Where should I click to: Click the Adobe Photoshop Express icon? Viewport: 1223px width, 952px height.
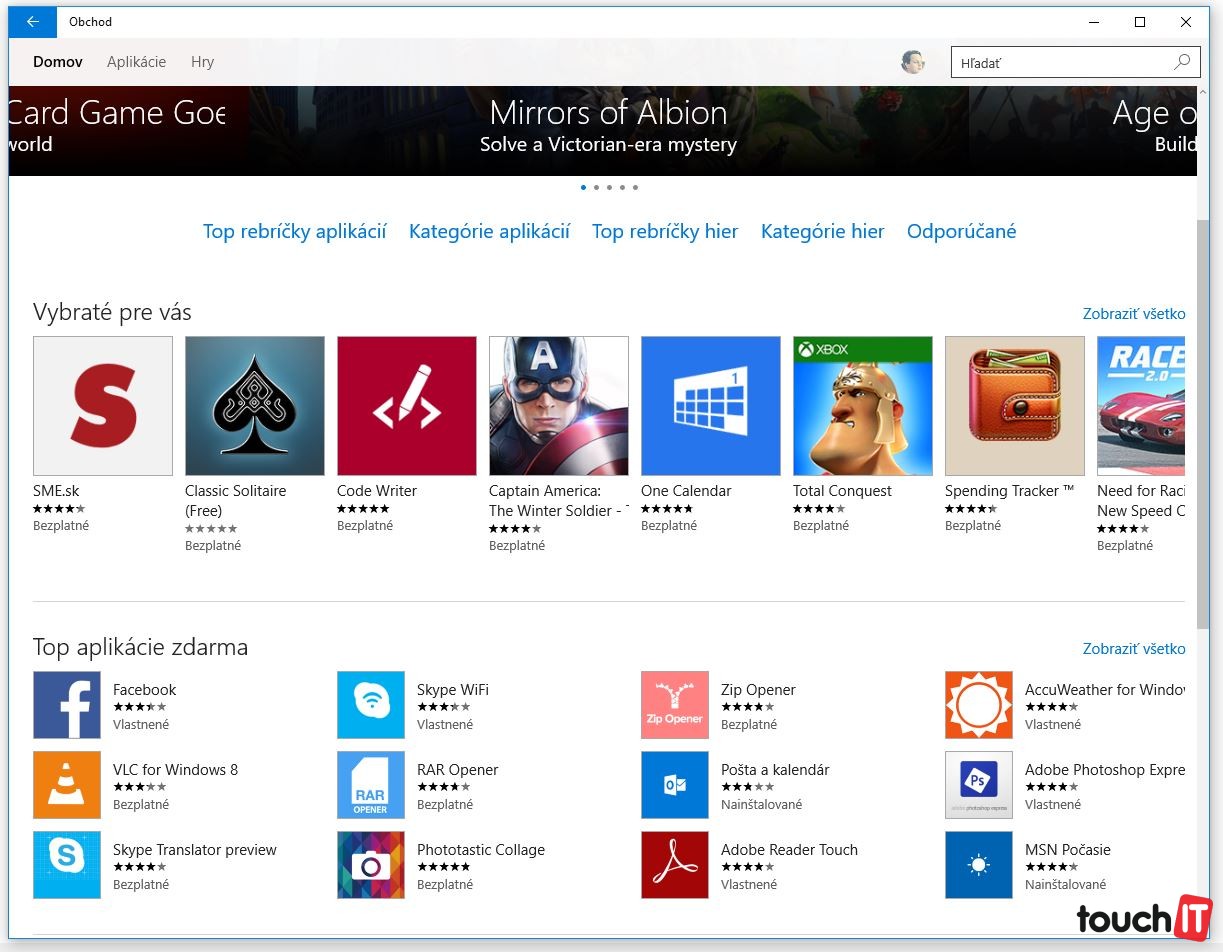[979, 785]
